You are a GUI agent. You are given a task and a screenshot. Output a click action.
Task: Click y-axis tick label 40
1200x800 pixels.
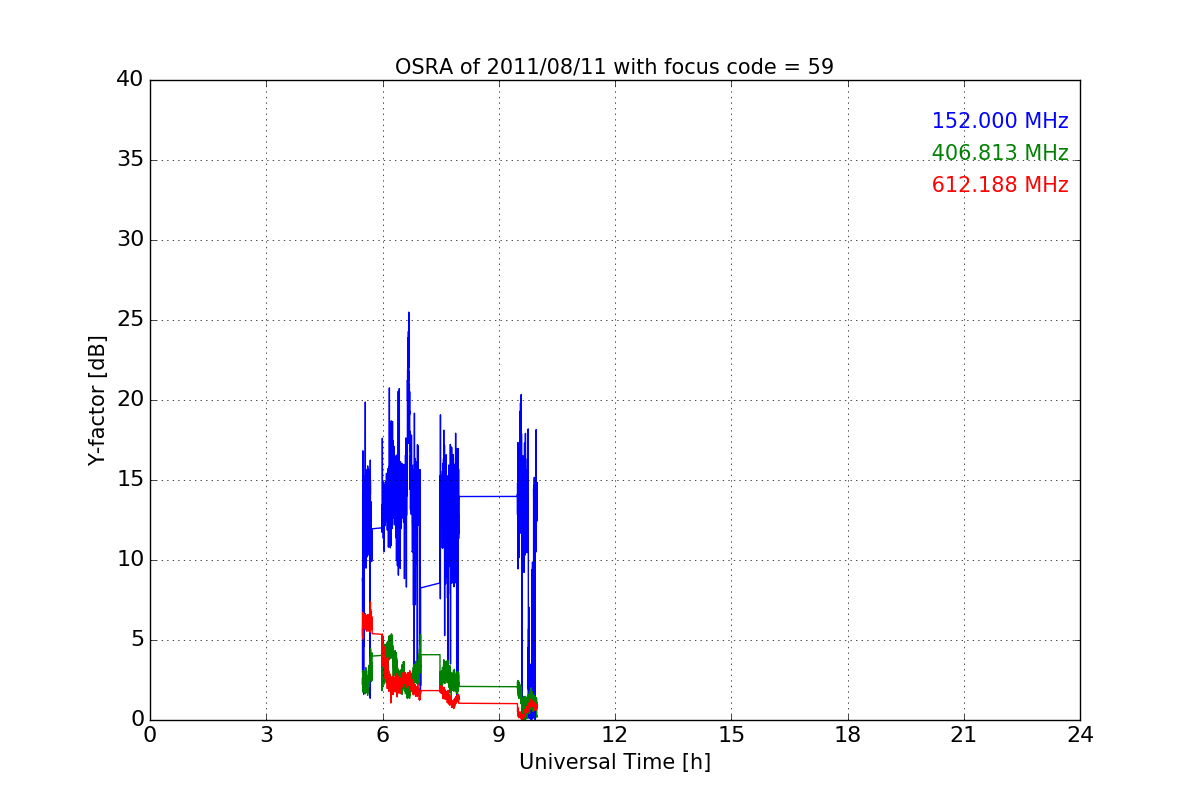130,80
